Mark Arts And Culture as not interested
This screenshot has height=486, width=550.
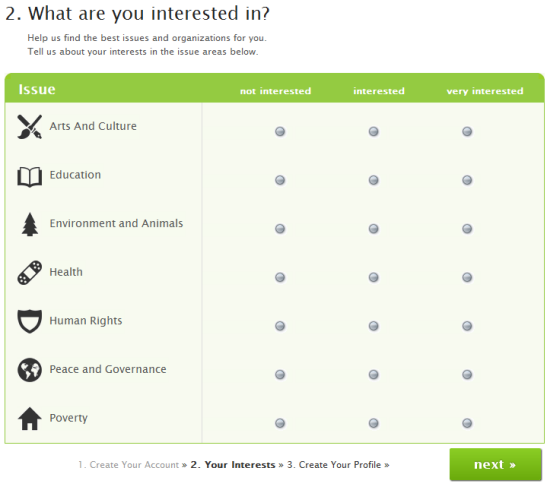tap(280, 131)
